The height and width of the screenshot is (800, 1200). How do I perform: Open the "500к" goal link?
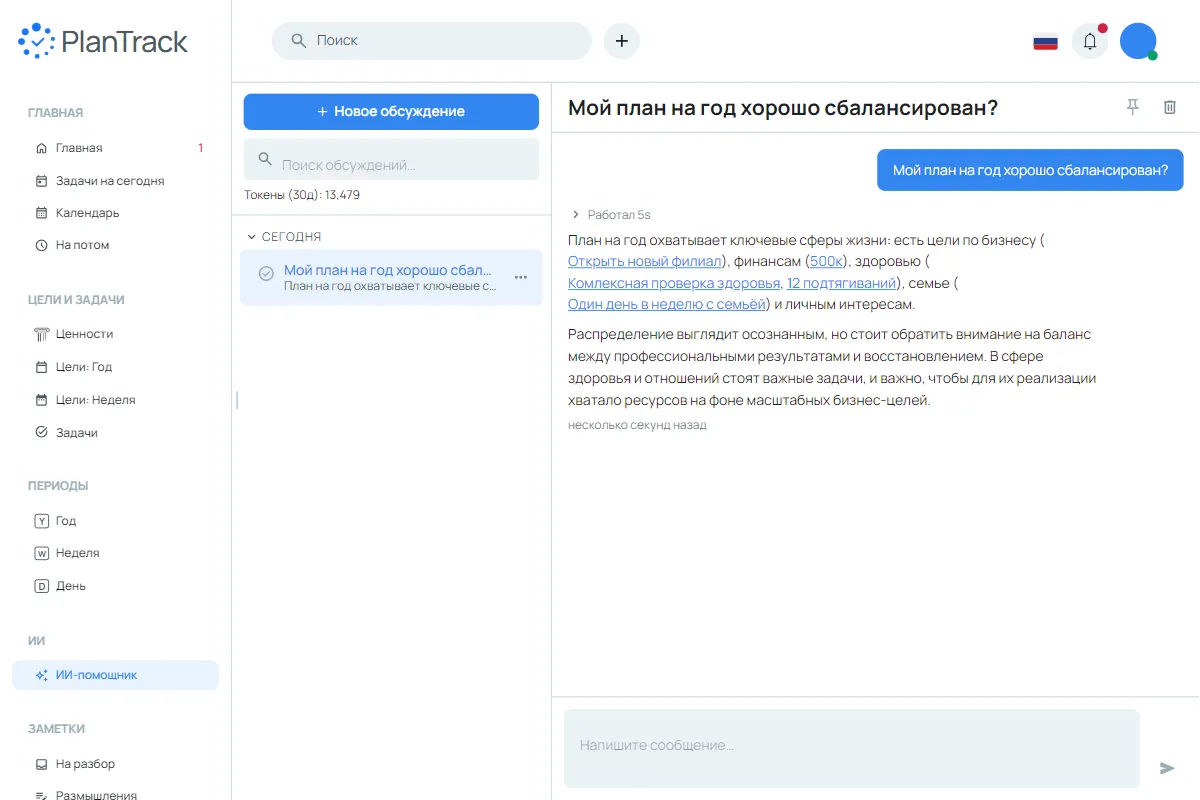pyautogui.click(x=827, y=262)
